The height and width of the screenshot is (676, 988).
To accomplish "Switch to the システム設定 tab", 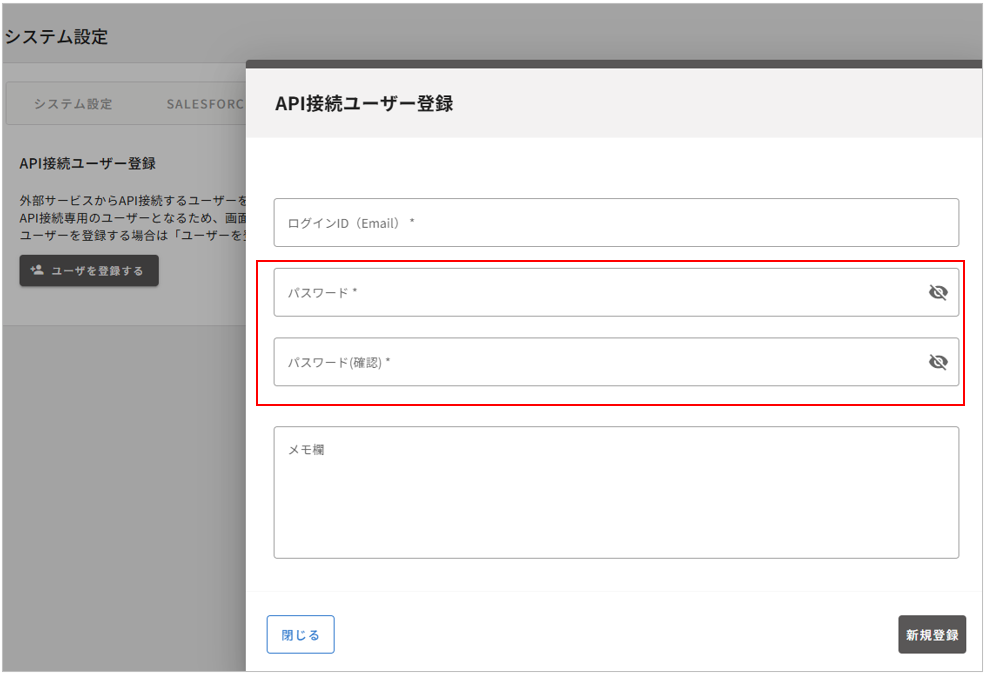I will [x=73, y=104].
